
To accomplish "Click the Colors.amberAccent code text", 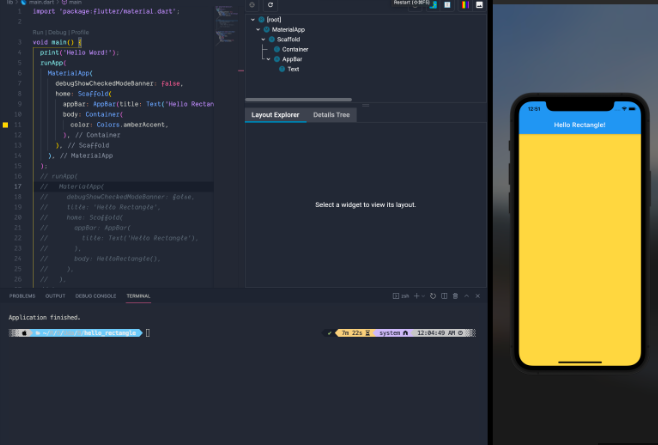I will (x=132, y=125).
